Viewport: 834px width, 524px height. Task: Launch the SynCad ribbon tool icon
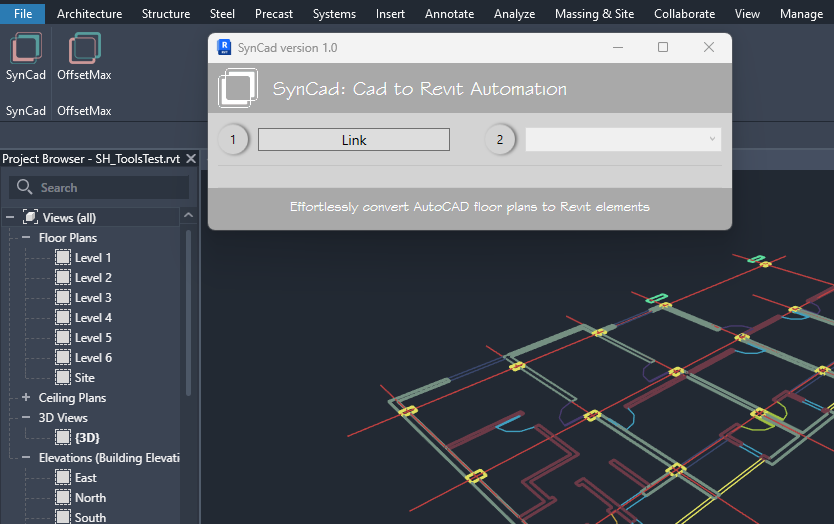[x=26, y=48]
